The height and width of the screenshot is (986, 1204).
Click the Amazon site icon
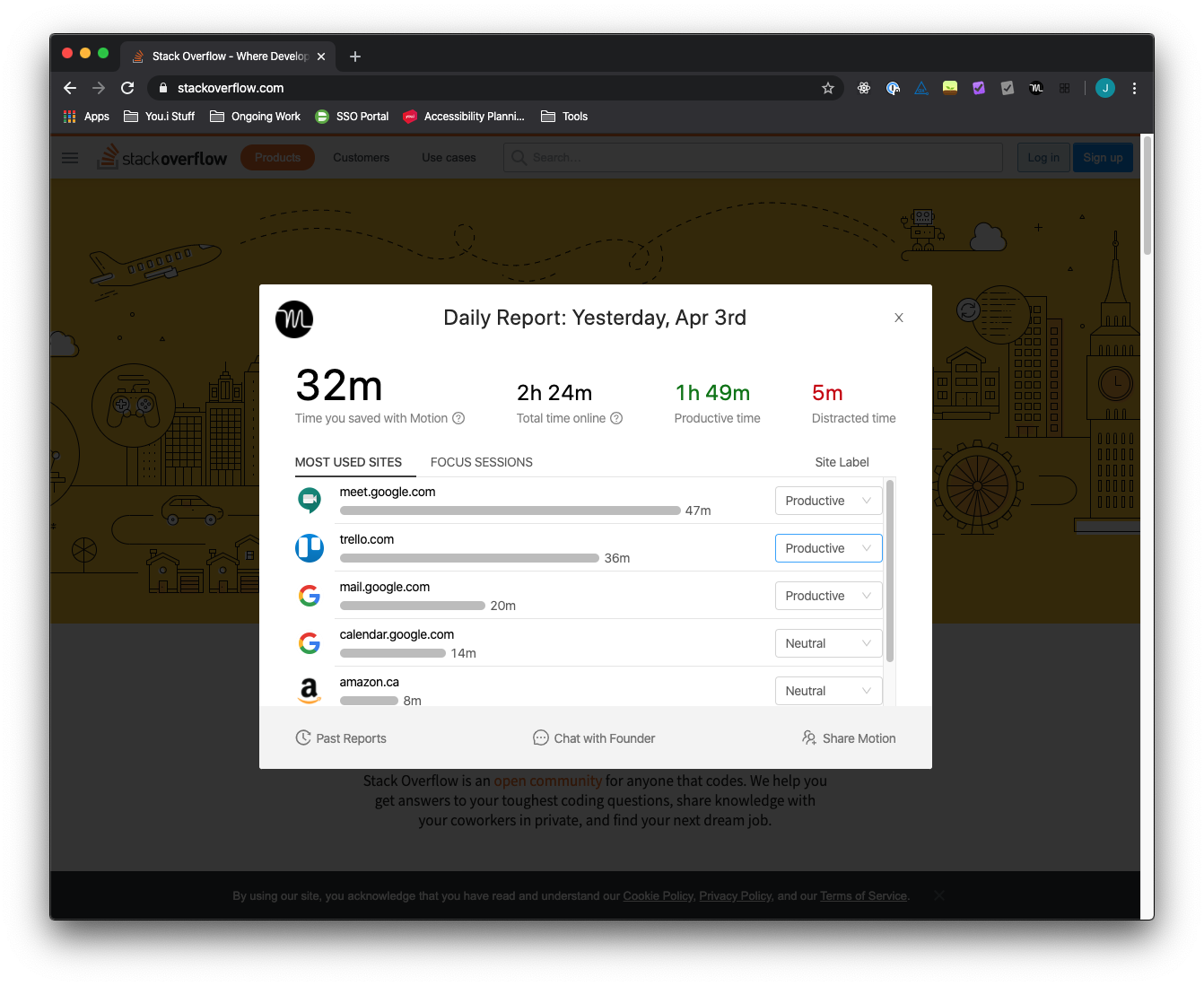click(x=310, y=690)
